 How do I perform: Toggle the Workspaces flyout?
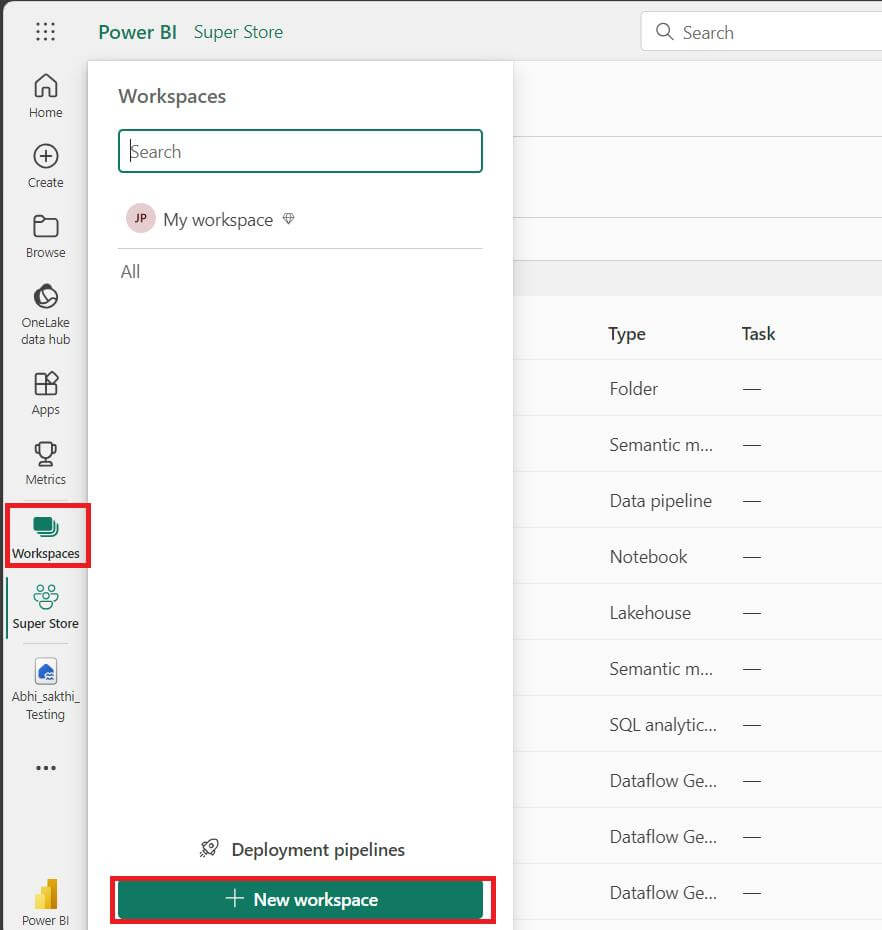[x=46, y=537]
